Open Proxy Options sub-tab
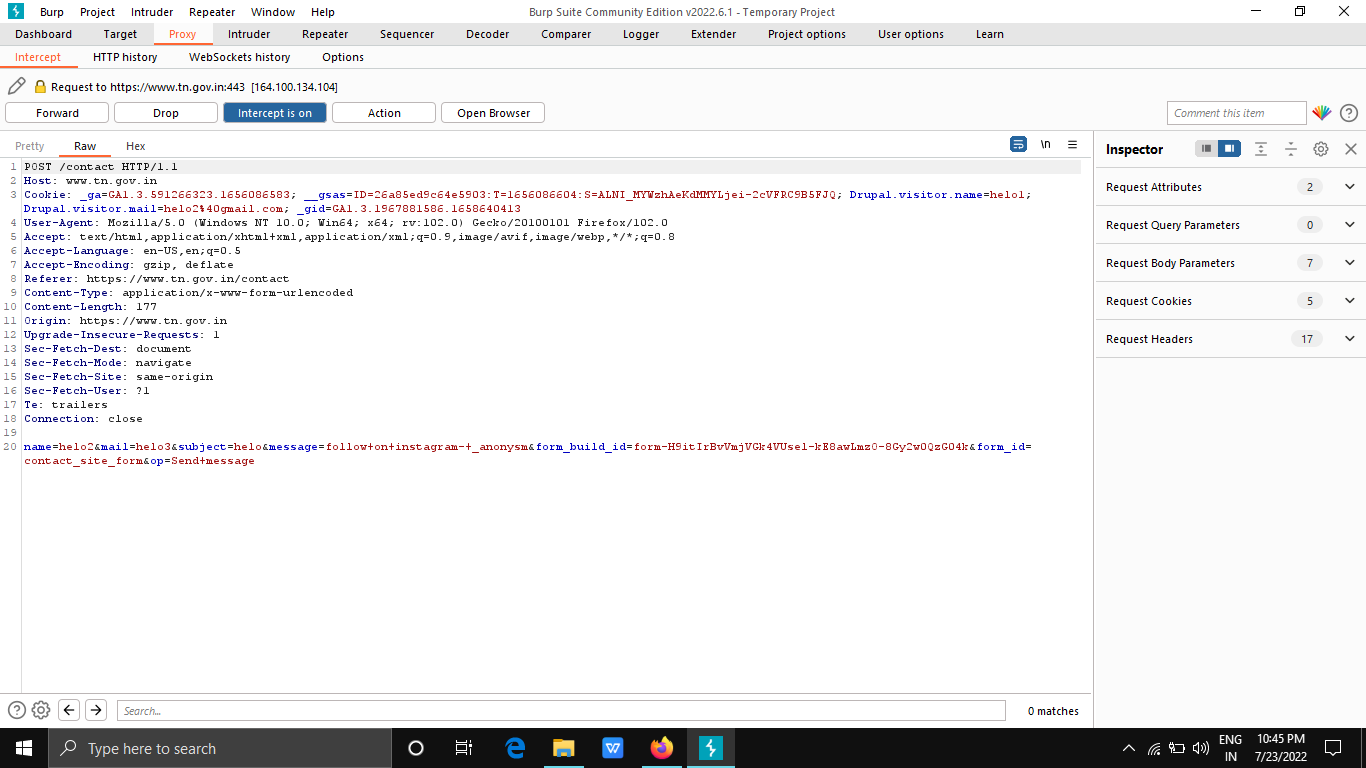This screenshot has height=768, width=1366. click(343, 57)
